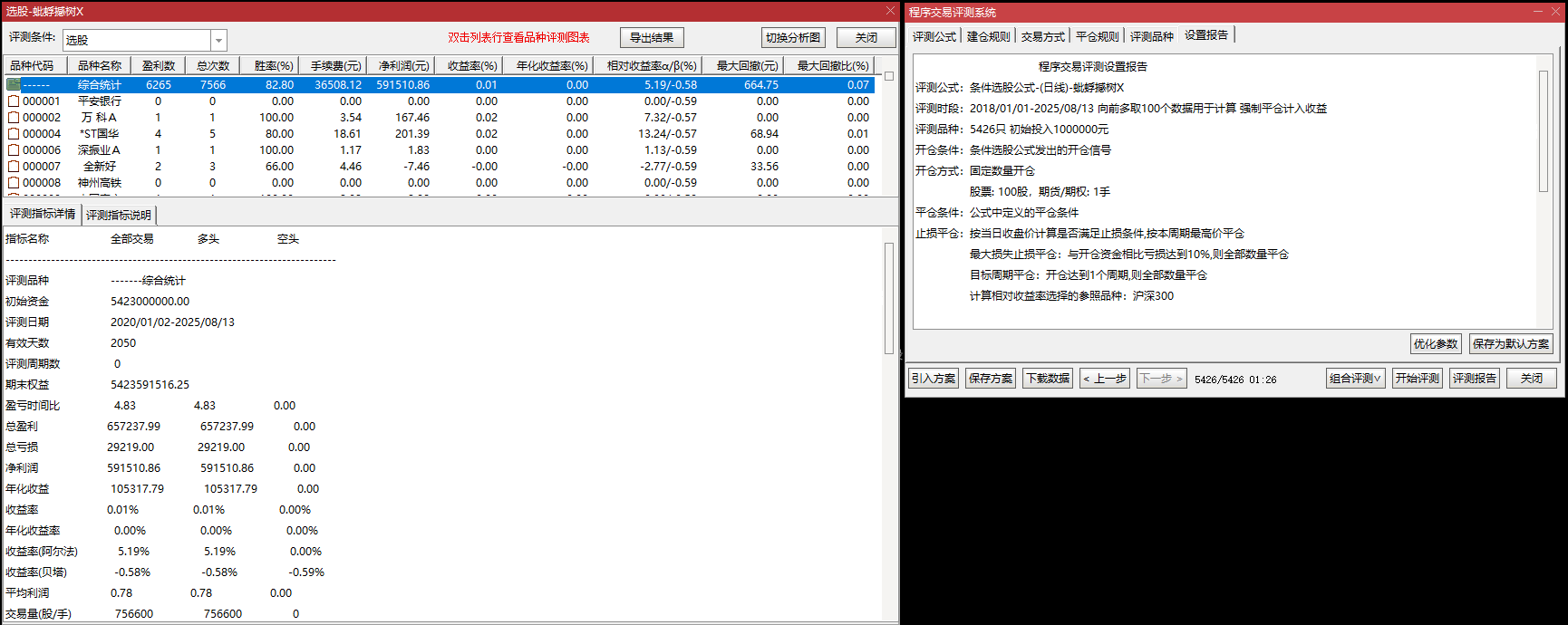The height and width of the screenshot is (625, 1568).
Task: Click the settings report vertical scrollbar
Action: [1544, 131]
